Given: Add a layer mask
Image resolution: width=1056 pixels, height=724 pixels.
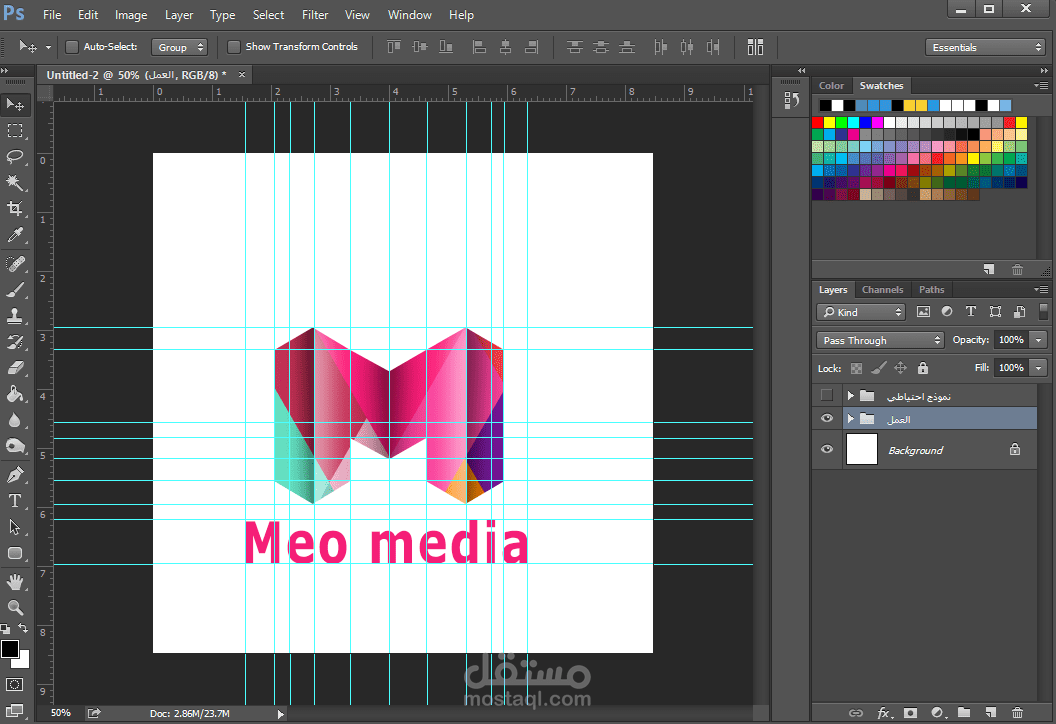Looking at the screenshot, I should pyautogui.click(x=911, y=712).
